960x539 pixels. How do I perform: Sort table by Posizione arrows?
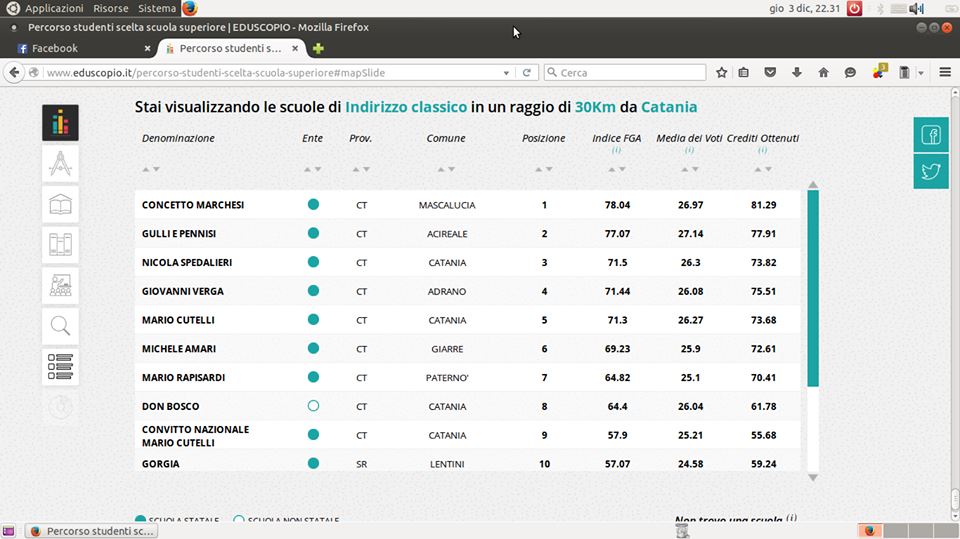click(544, 169)
